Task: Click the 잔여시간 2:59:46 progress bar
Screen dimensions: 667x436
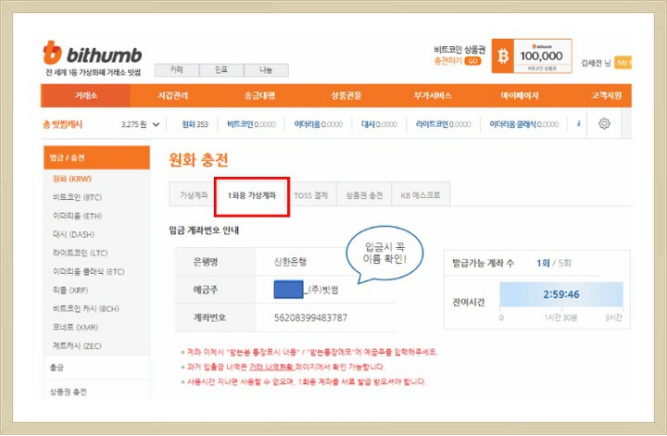Action: click(561, 294)
